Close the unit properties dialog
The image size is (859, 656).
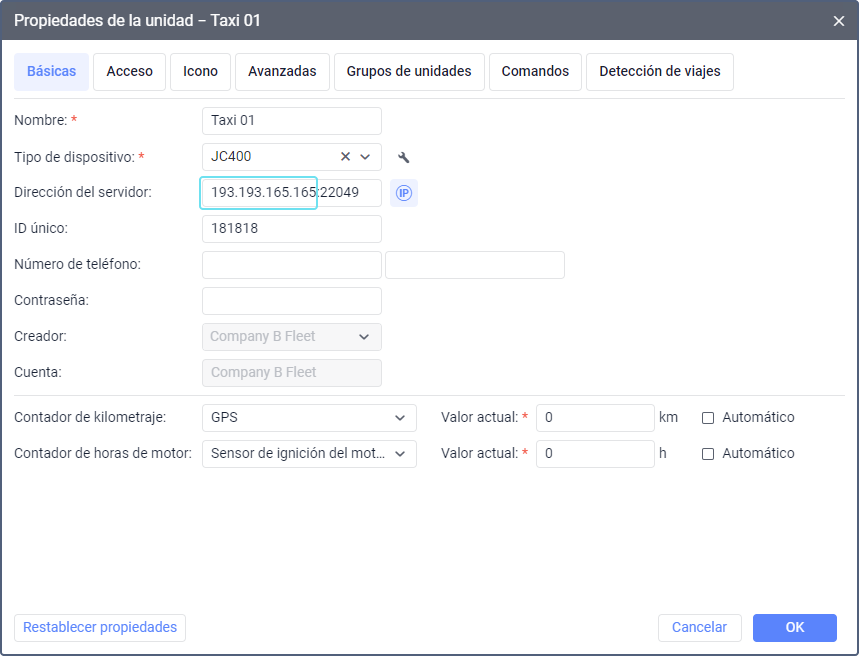pyautogui.click(x=839, y=20)
